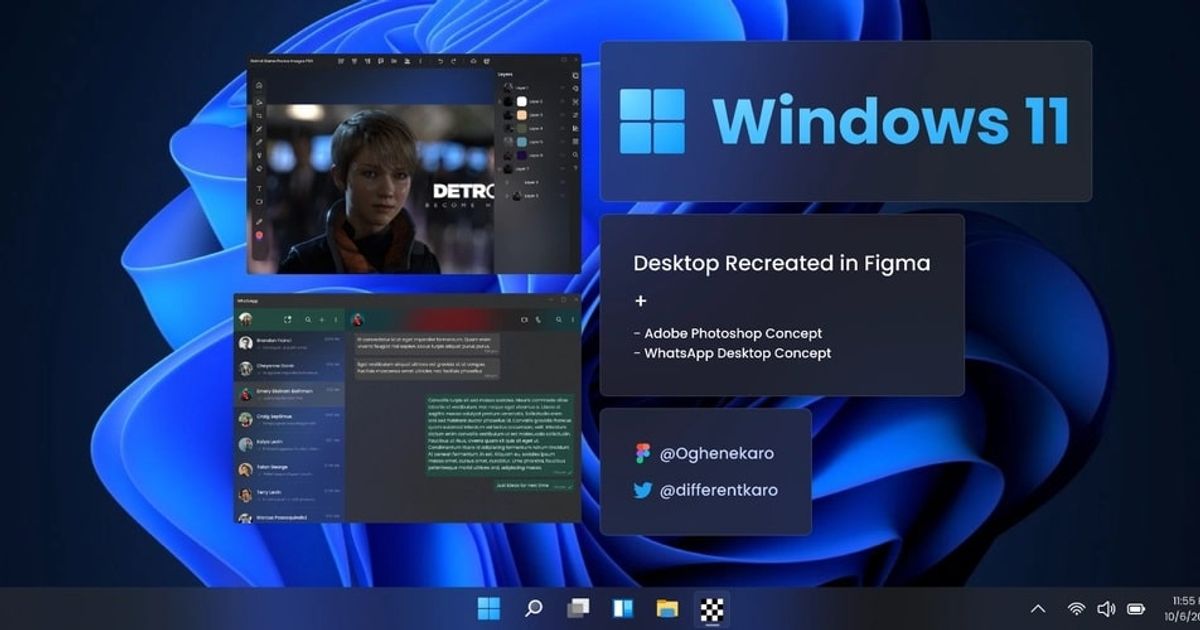
Task: Click the blue thumbnail on Layer 5
Action: pyautogui.click(x=522, y=142)
